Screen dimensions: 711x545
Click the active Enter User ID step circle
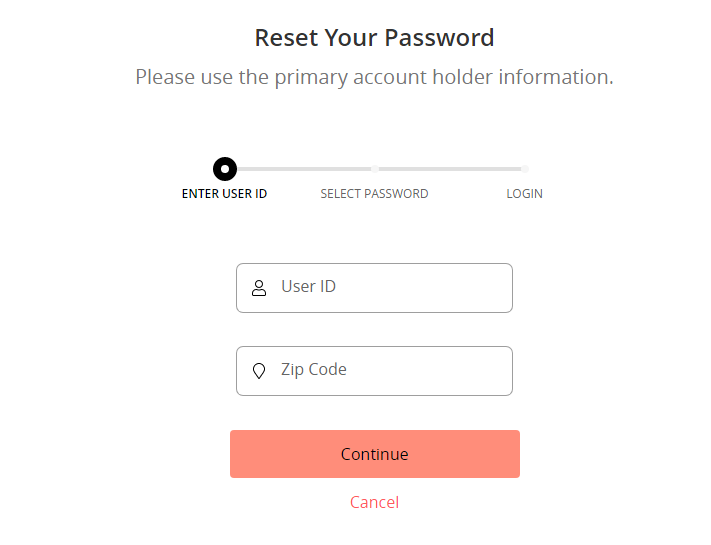(x=225, y=169)
